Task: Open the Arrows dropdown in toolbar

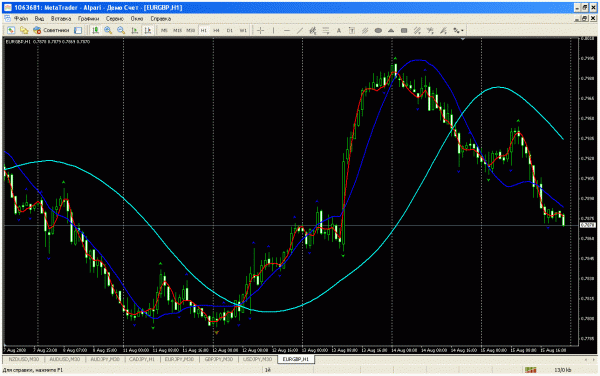Action: tap(458, 30)
